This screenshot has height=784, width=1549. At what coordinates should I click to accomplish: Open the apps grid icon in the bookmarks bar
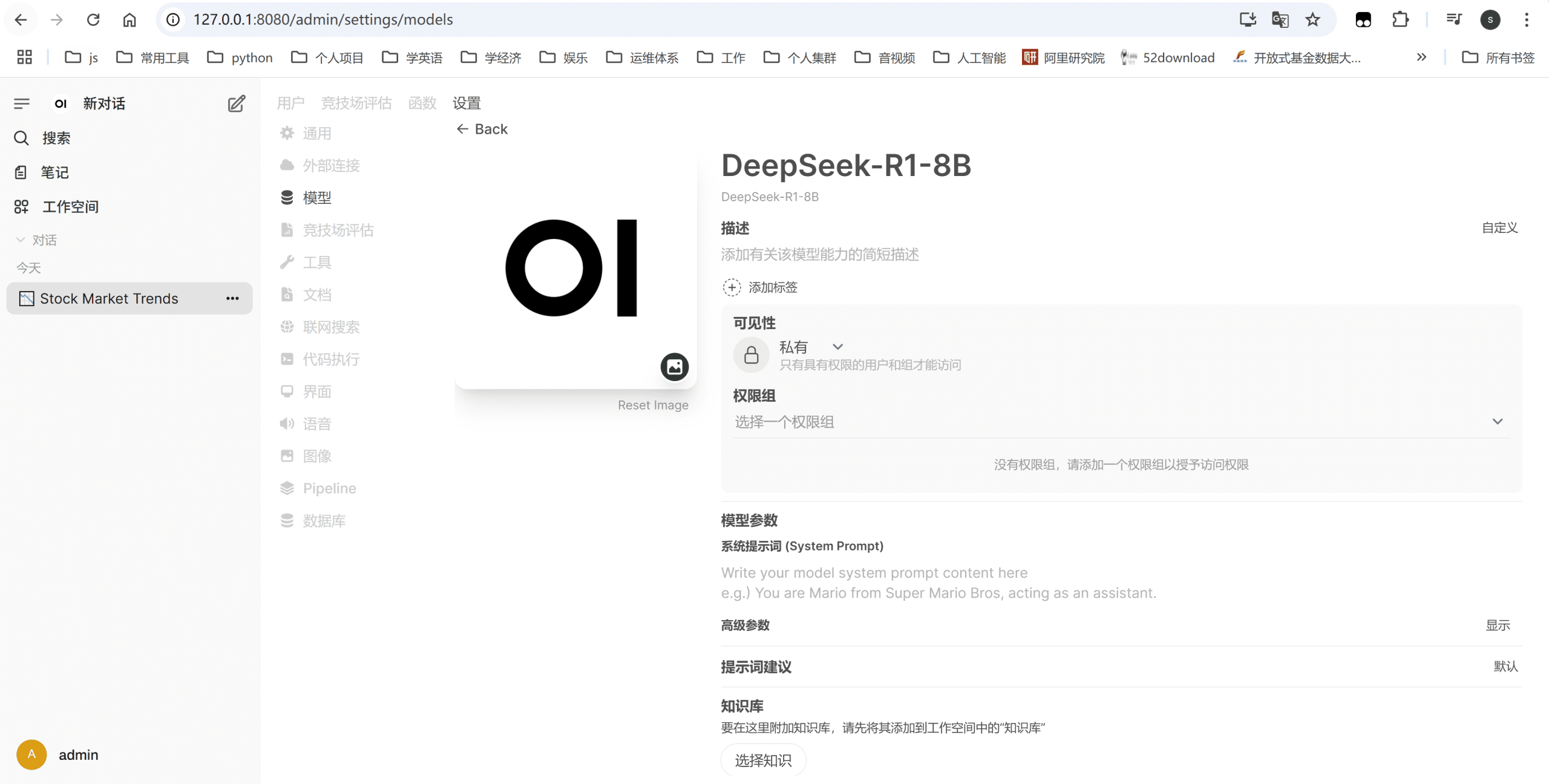[x=24, y=57]
